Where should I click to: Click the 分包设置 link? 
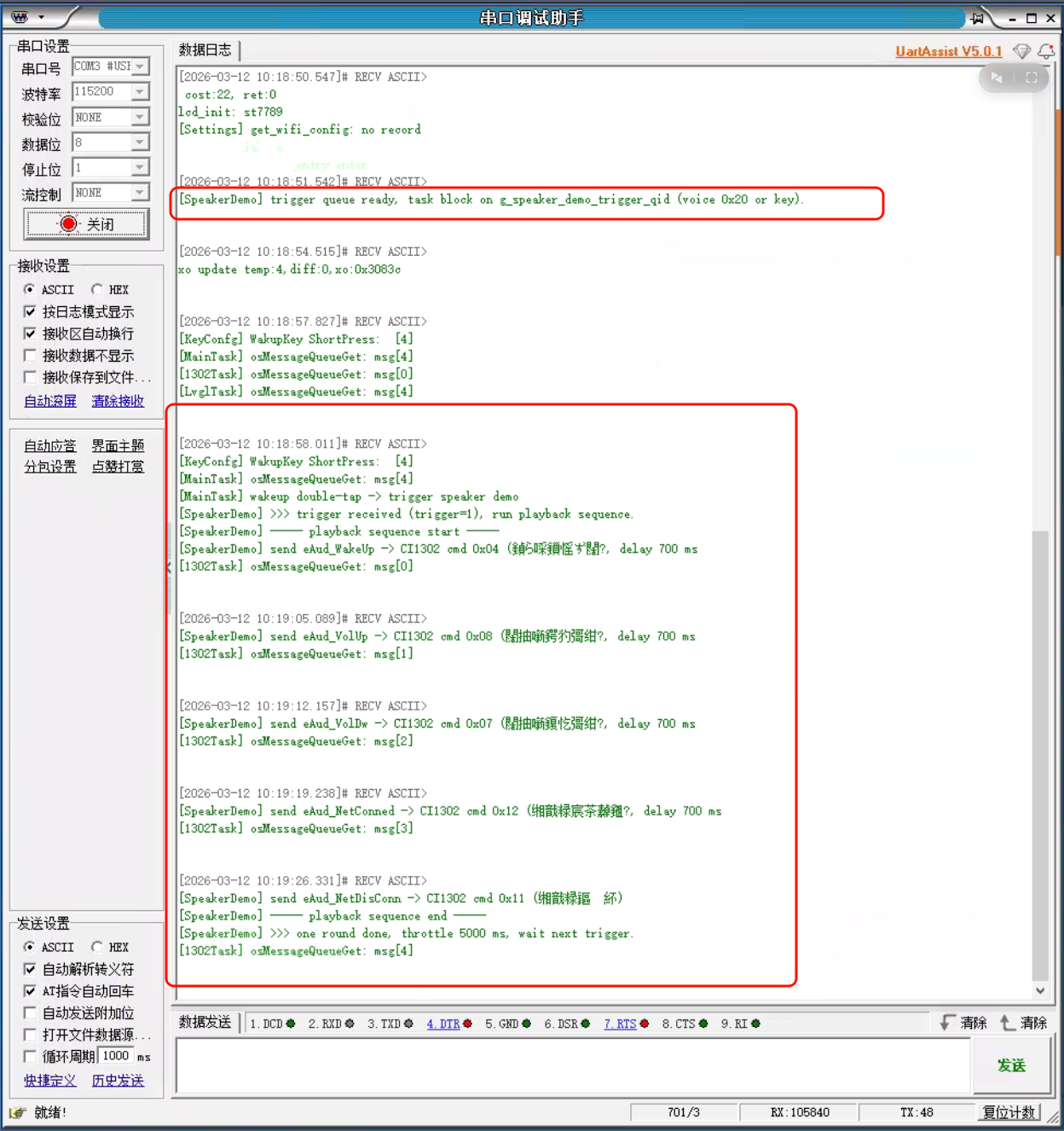click(x=50, y=467)
